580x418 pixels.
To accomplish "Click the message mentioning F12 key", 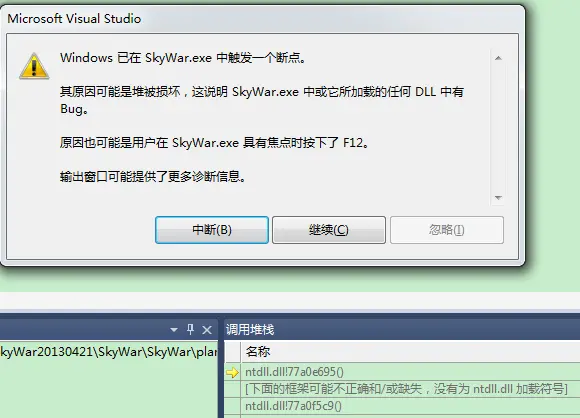I will (215, 142).
